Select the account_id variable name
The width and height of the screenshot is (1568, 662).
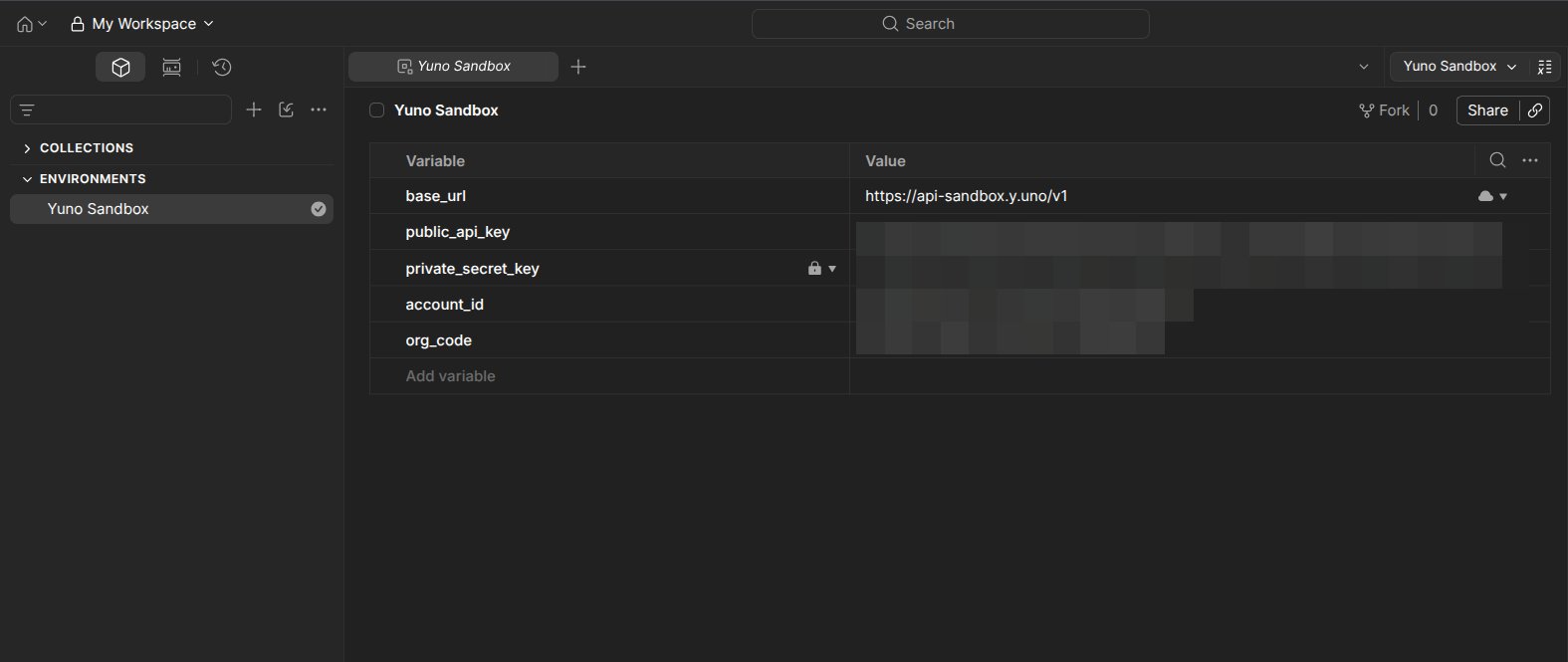pyautogui.click(x=445, y=305)
